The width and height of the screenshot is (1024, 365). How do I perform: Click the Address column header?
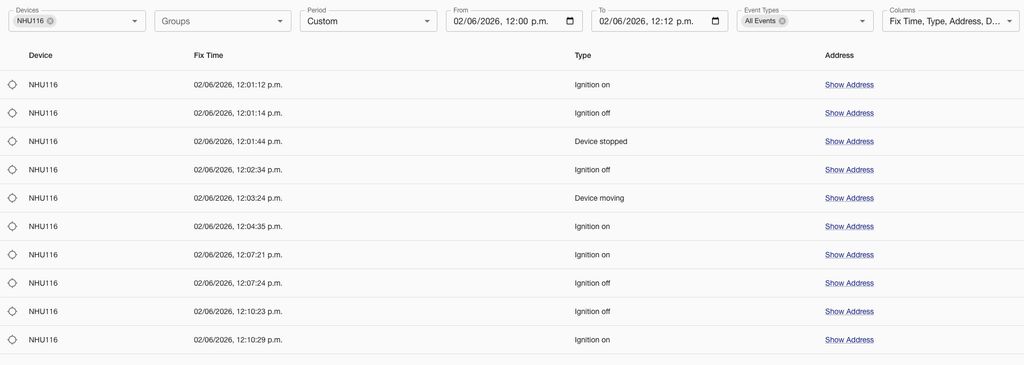tap(839, 56)
